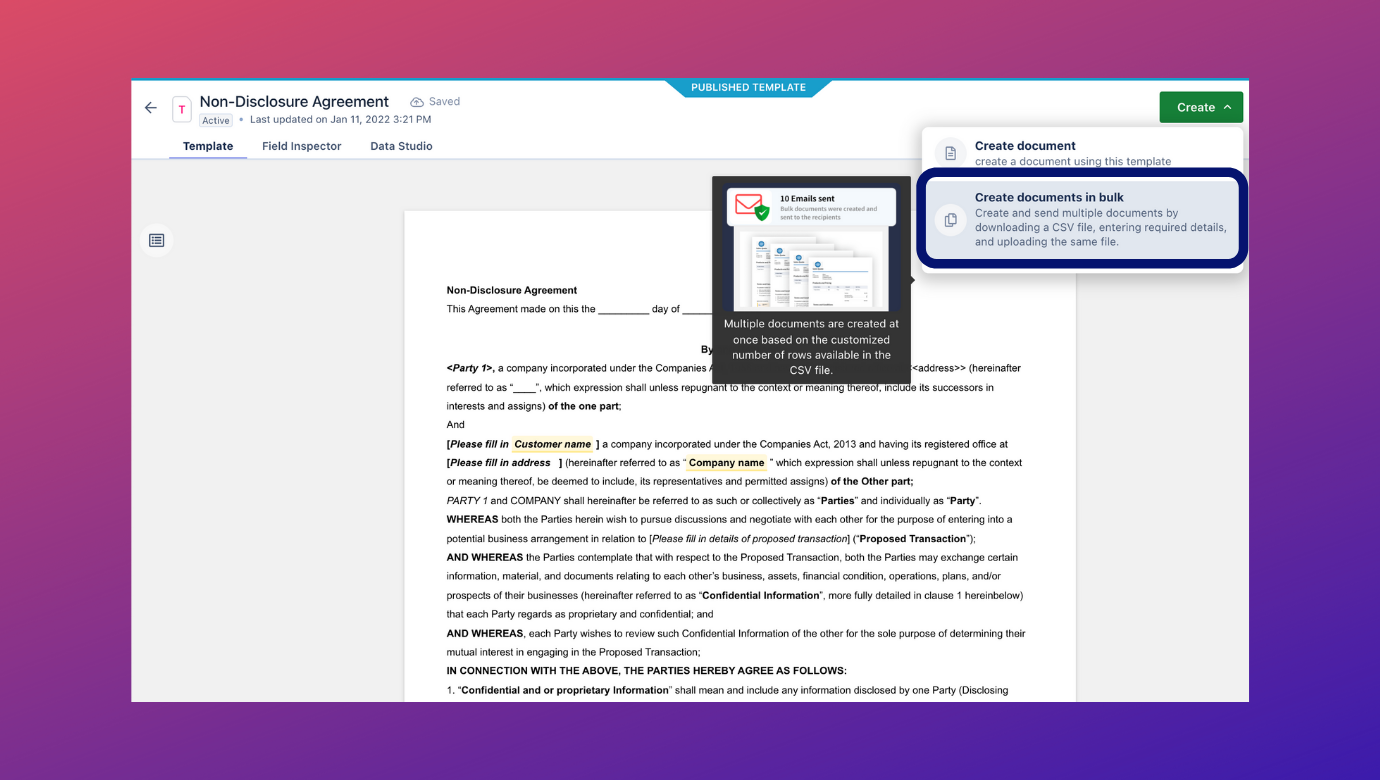Click the single-page icon beside Create document

point(948,151)
